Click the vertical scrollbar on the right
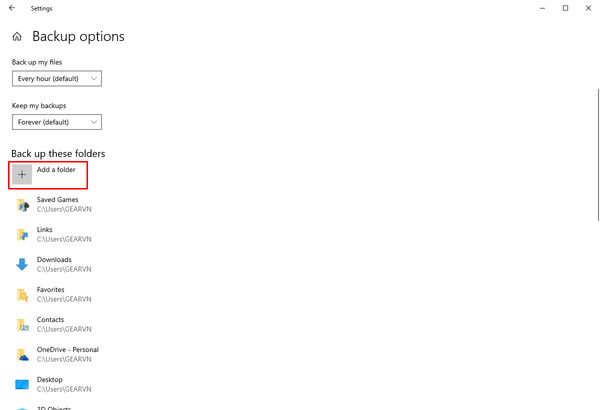Viewport: 600px width, 410px height. [x=598, y=155]
